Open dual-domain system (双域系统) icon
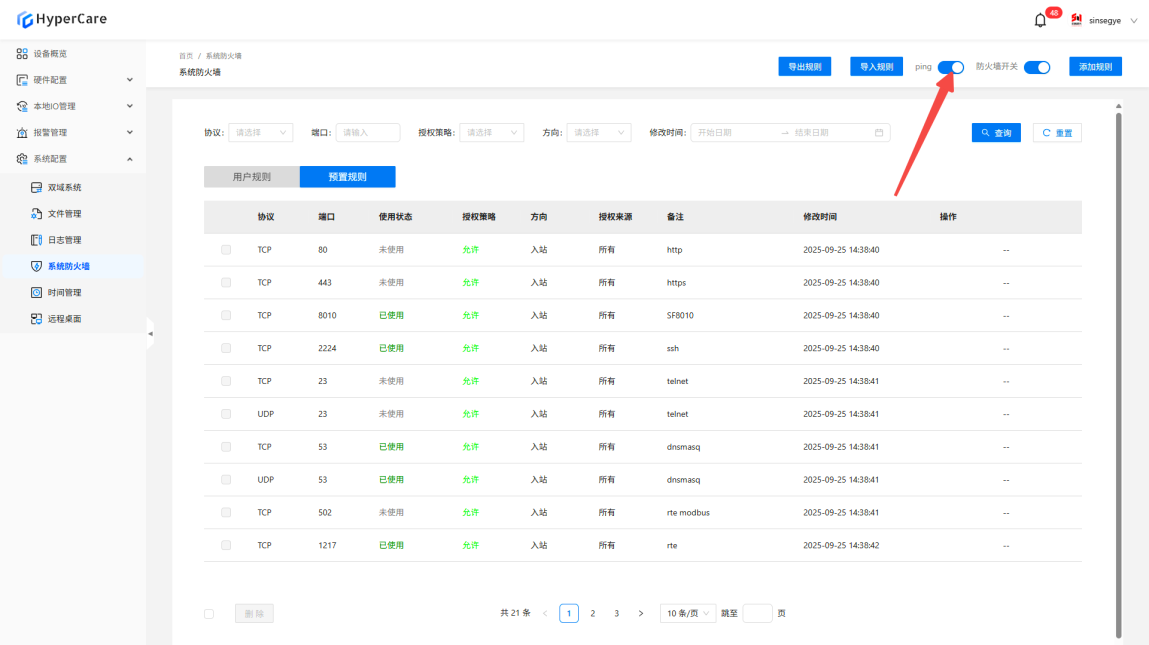 [x=36, y=187]
